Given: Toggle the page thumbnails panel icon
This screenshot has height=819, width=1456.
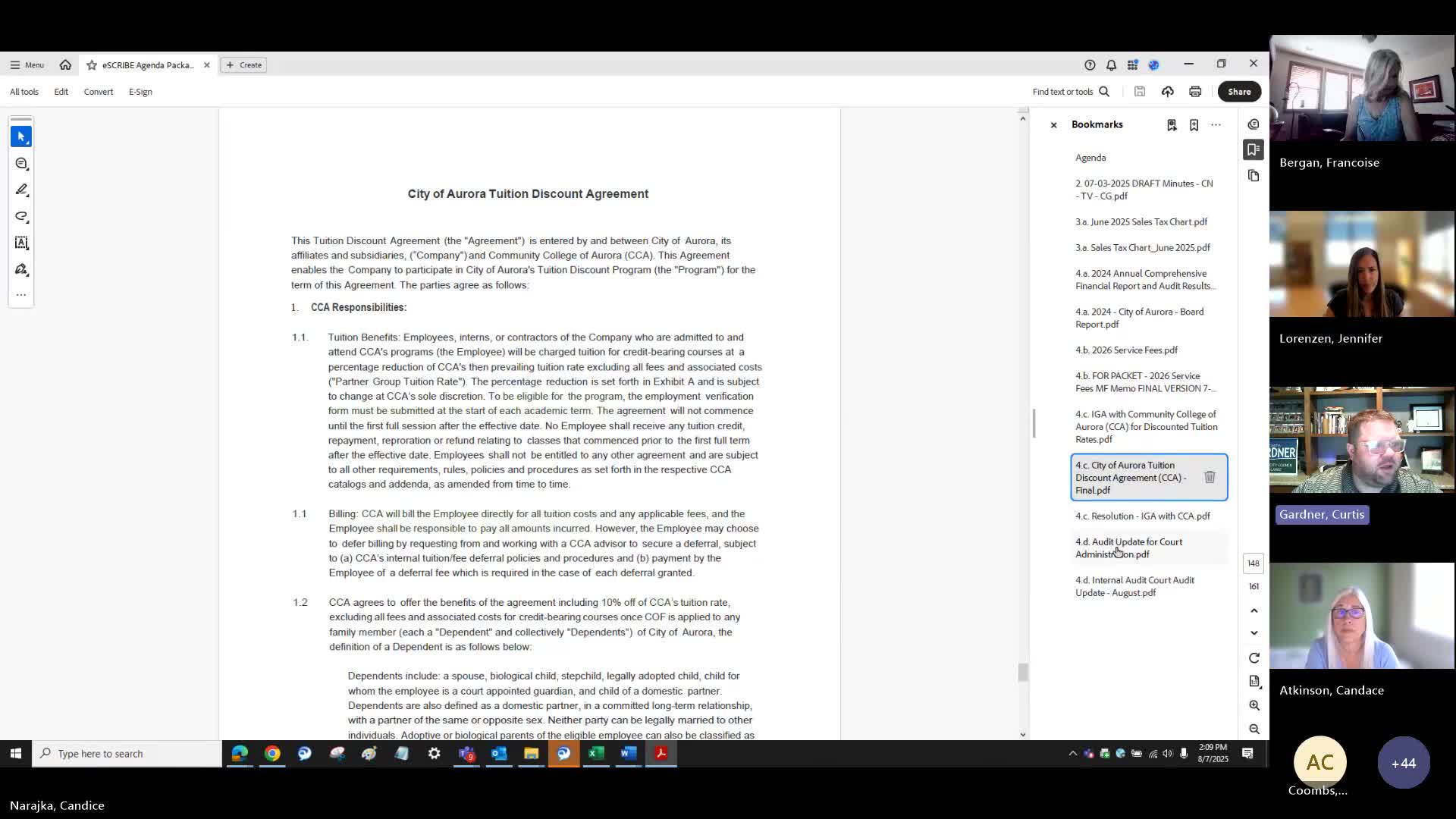Looking at the screenshot, I should (x=1254, y=176).
